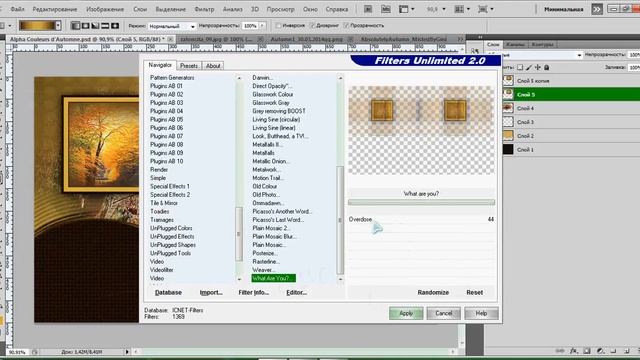Image resolution: width=640 pixels, height=360 pixels.
Task: Show more document tabs double-arrow
Action: [460, 39]
